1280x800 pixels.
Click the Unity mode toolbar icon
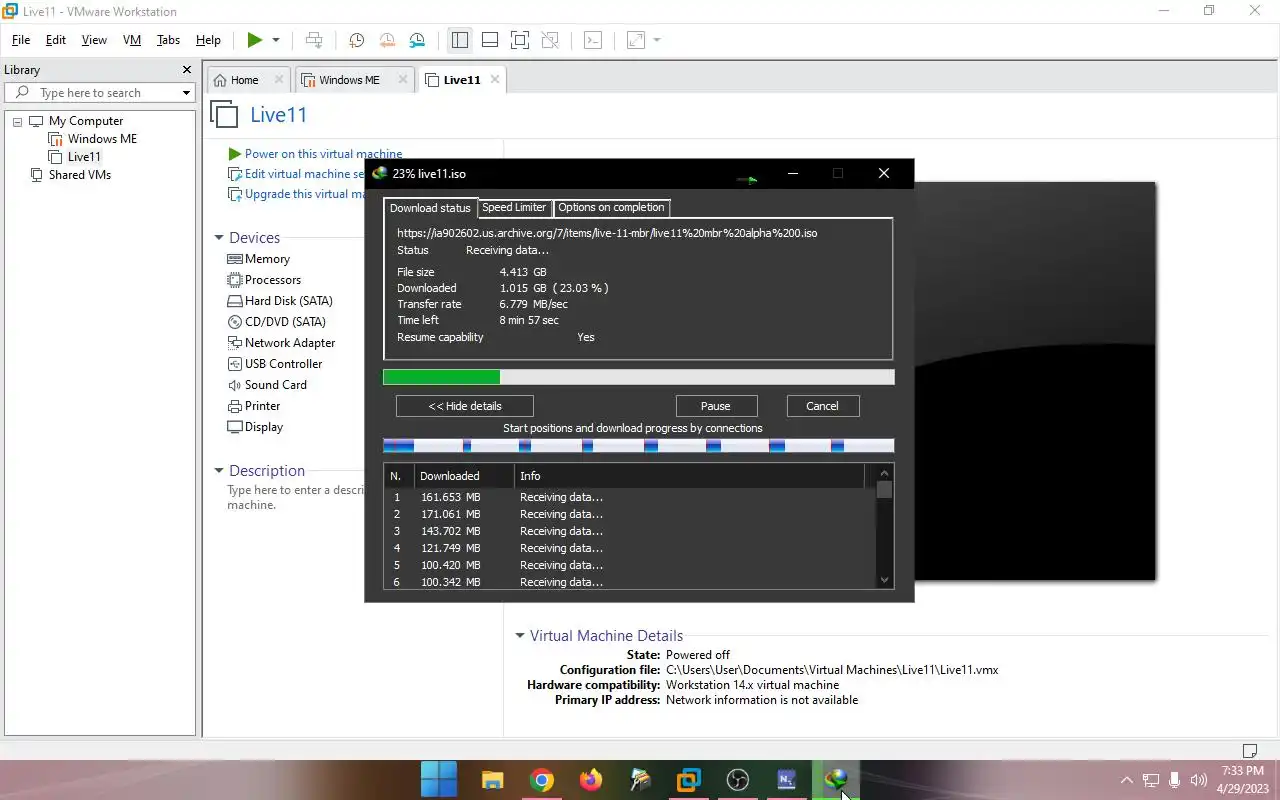[549, 40]
